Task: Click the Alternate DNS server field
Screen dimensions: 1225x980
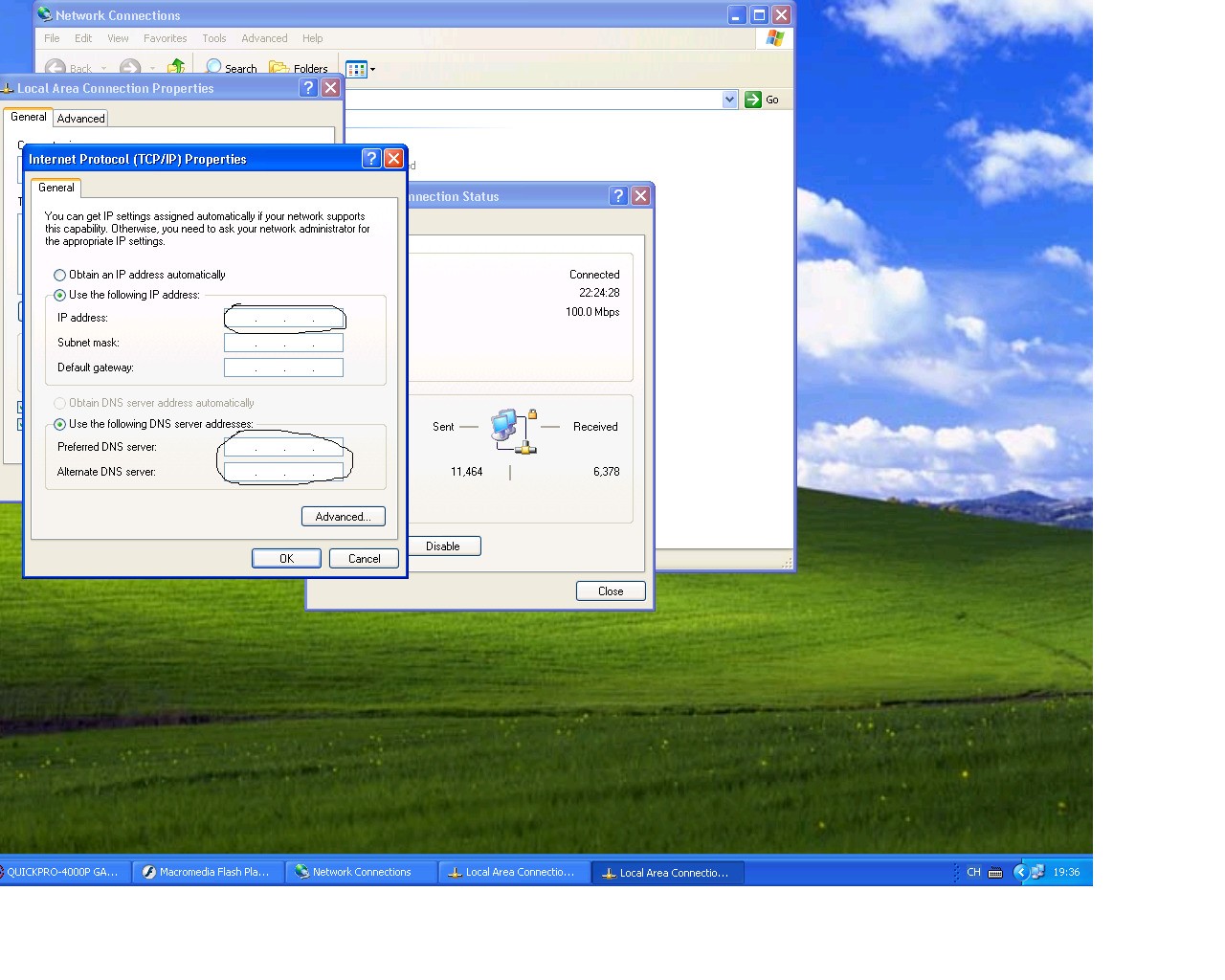Action: 283,472
